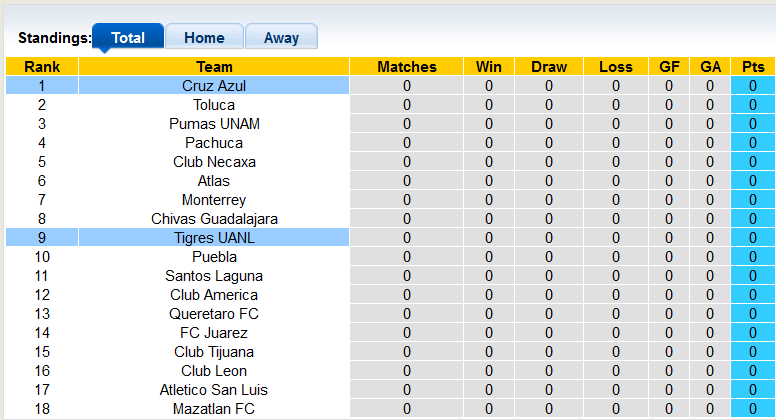Open the Chivas Guadalajara team link
Viewport: 776px width, 420px height.
click(214, 219)
